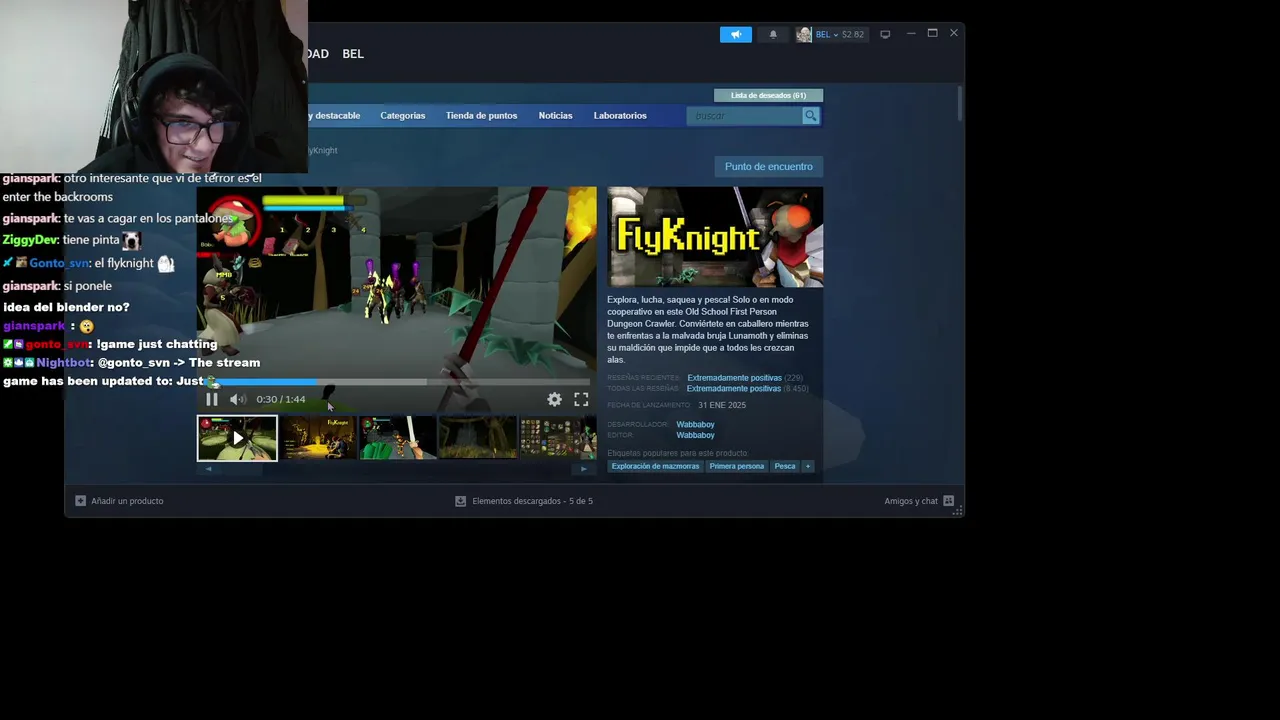Click the trailer time display 0:30 / 1:44
The height and width of the screenshot is (720, 1280).
click(x=281, y=399)
